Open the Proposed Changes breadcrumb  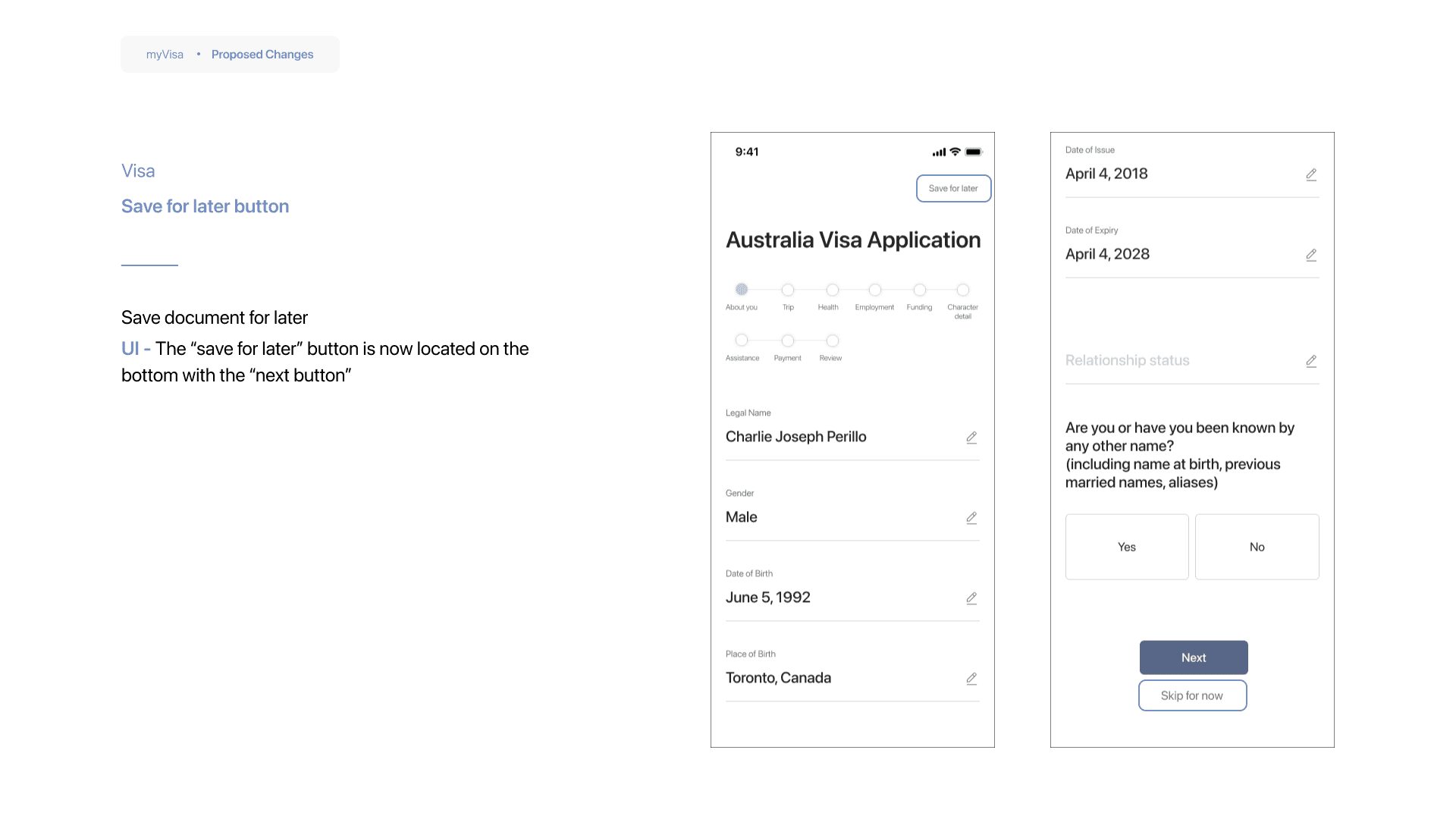pyautogui.click(x=262, y=55)
